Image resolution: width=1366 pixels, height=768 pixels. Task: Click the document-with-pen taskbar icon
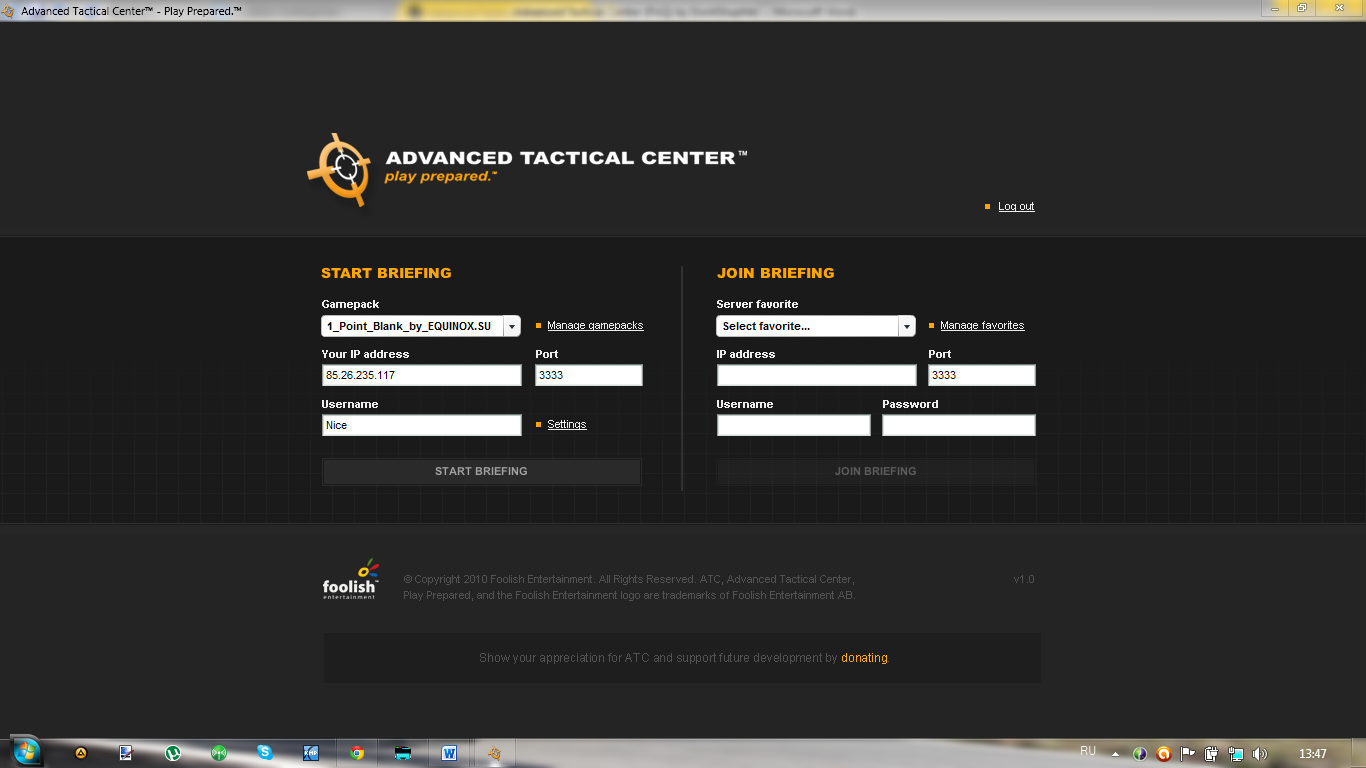click(126, 753)
